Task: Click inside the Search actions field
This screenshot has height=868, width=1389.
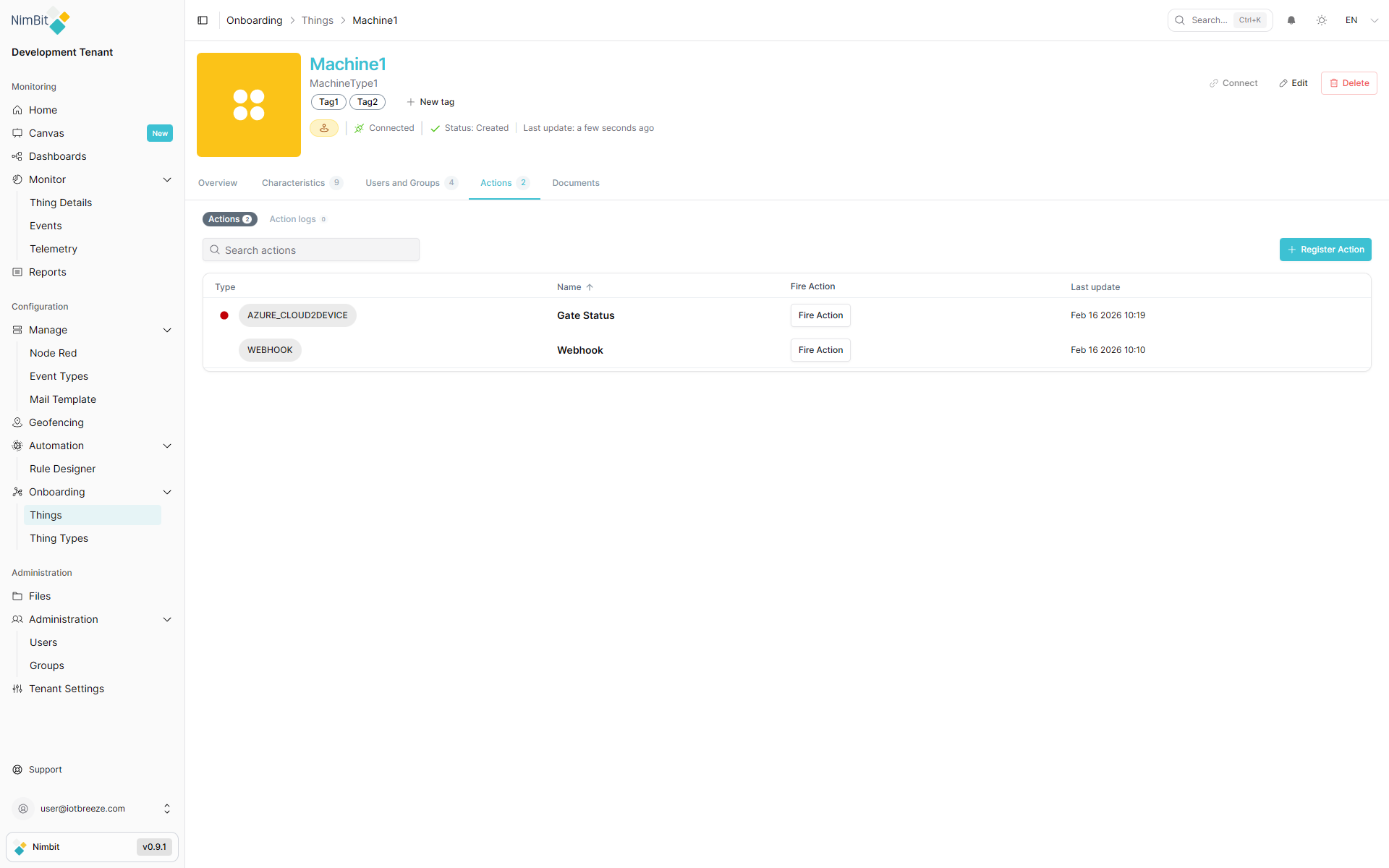Action: (x=311, y=249)
